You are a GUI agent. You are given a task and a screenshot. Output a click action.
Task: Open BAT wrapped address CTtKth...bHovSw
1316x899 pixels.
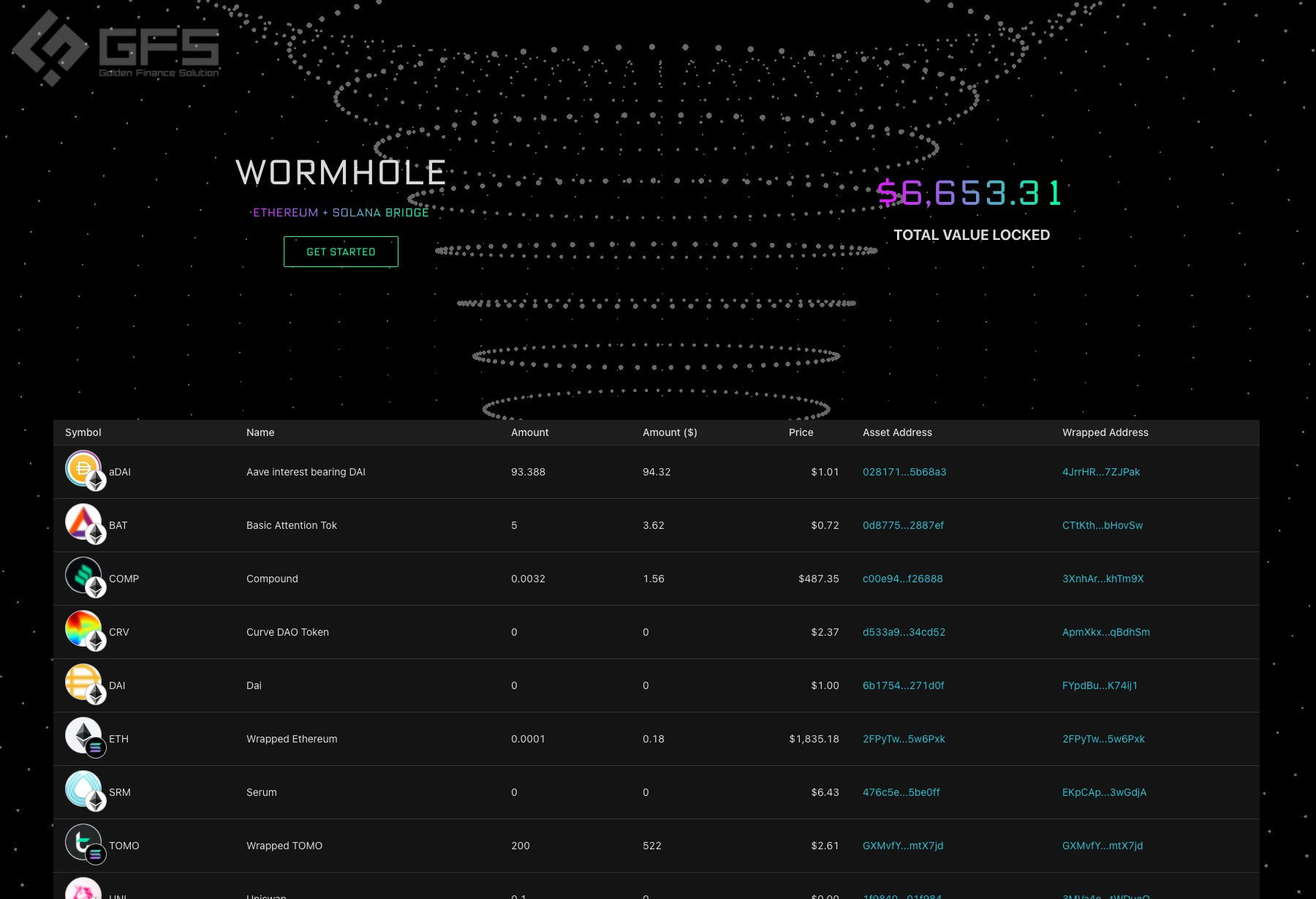[x=1103, y=525]
